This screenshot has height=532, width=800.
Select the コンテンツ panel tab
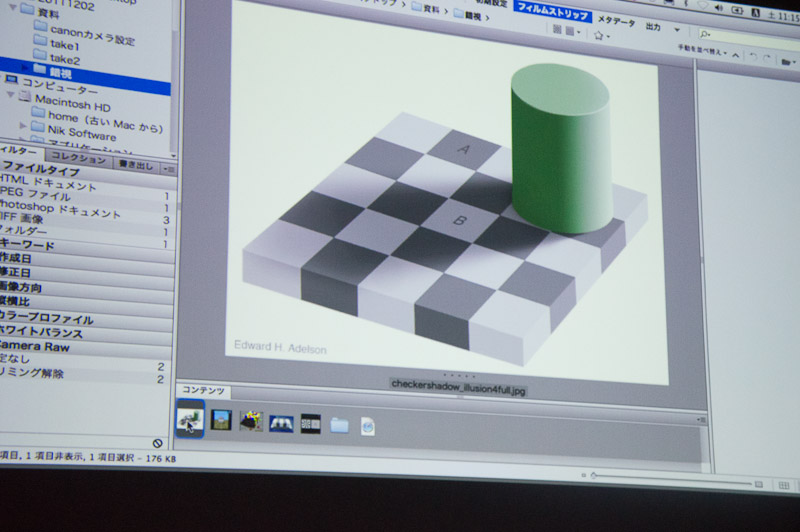coord(204,390)
